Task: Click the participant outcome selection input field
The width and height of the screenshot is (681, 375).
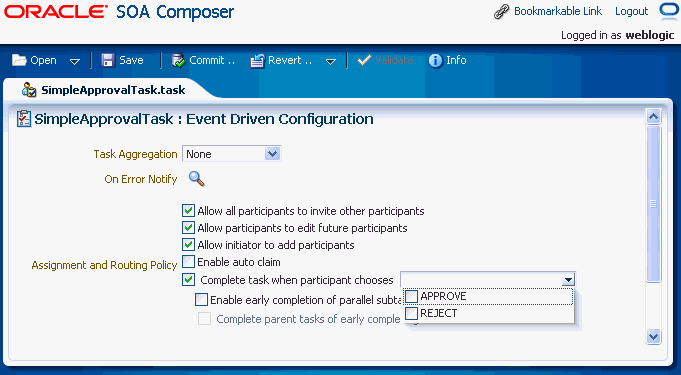Action: [x=481, y=279]
